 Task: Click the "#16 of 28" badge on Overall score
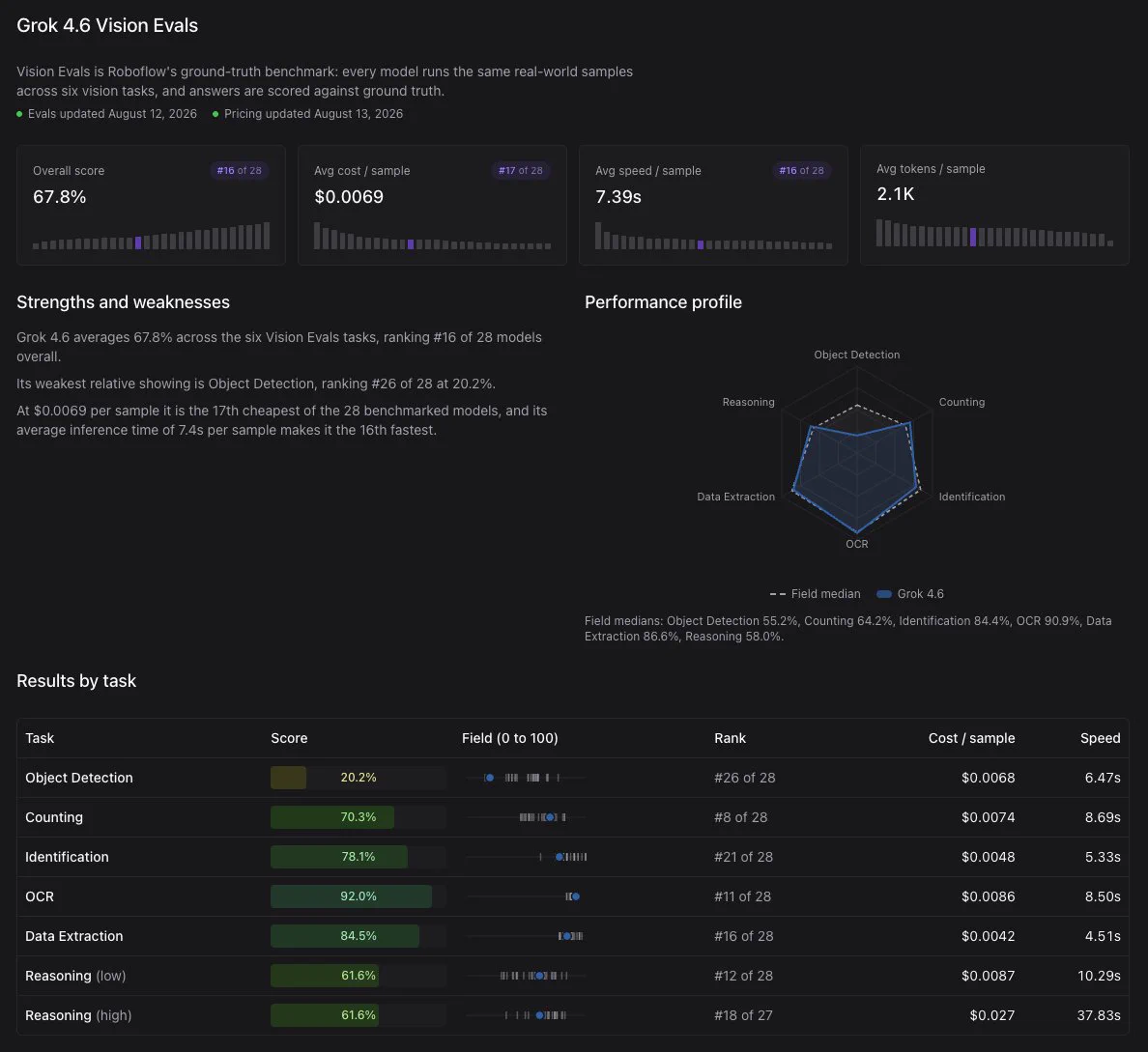pyautogui.click(x=239, y=171)
